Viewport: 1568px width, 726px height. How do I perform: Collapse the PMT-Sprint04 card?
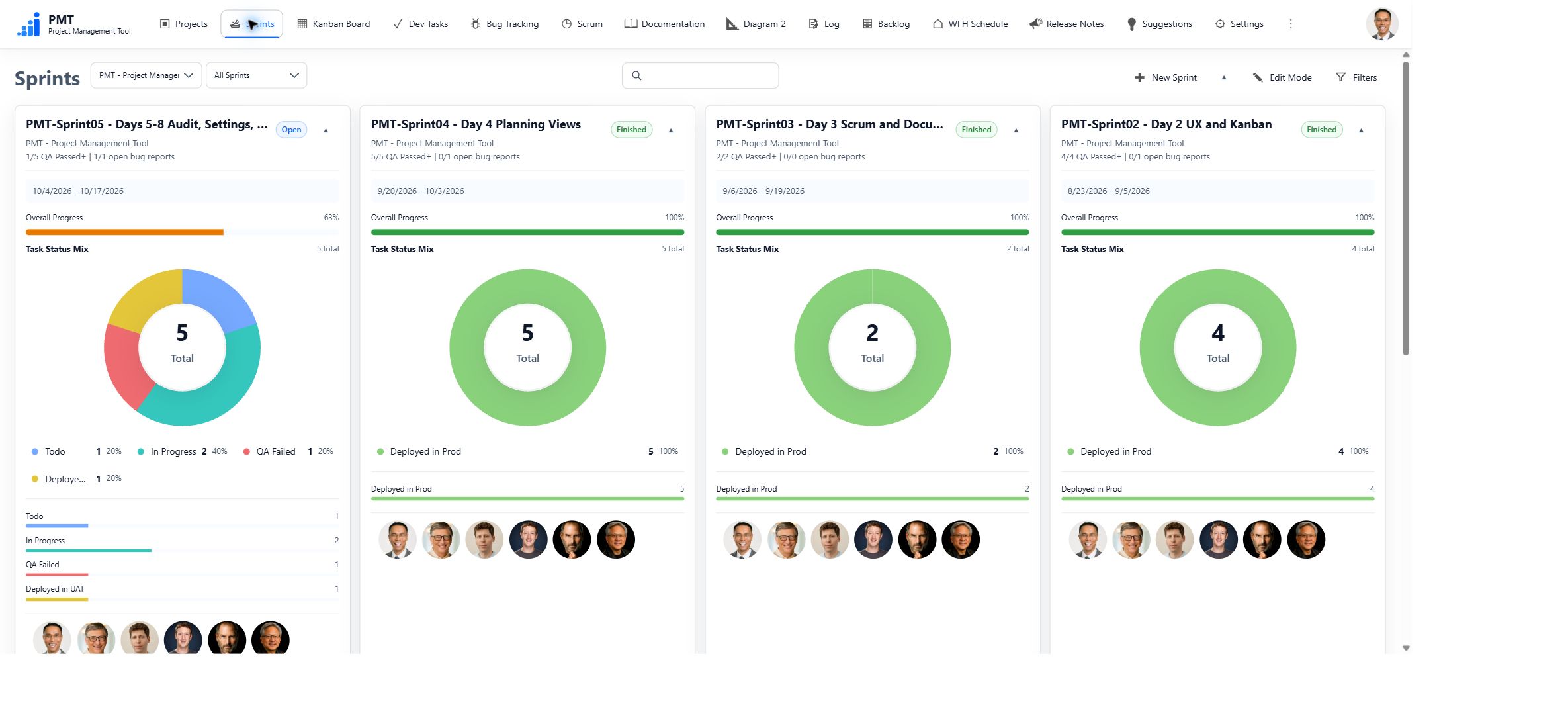(671, 130)
